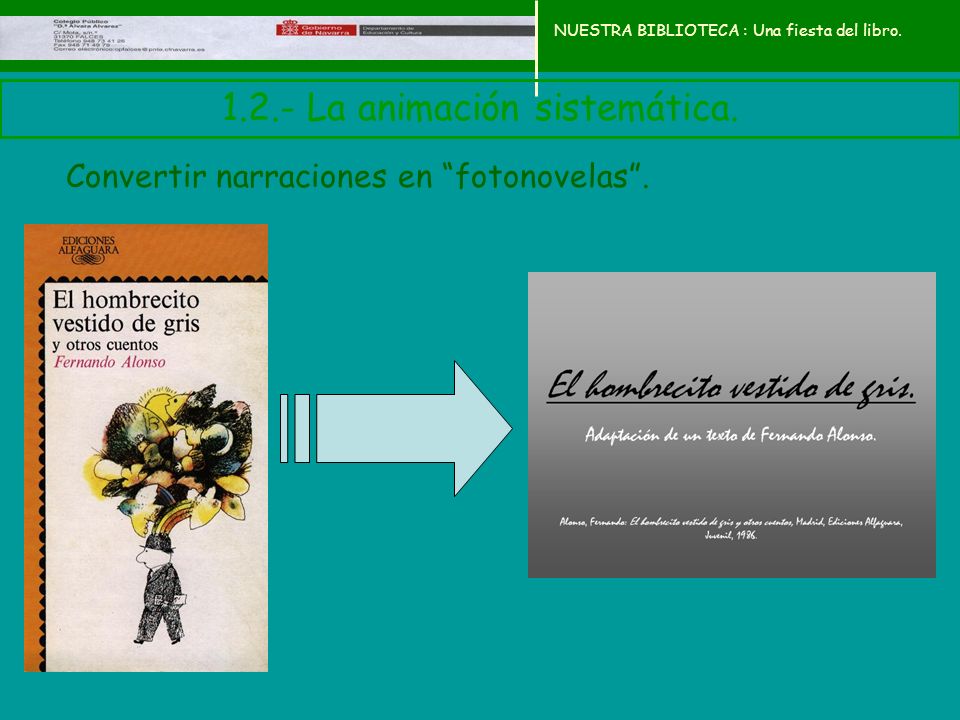Click 'NUESTRA BIBLIOTECA : Una fiesta del libro.' header

click(727, 31)
